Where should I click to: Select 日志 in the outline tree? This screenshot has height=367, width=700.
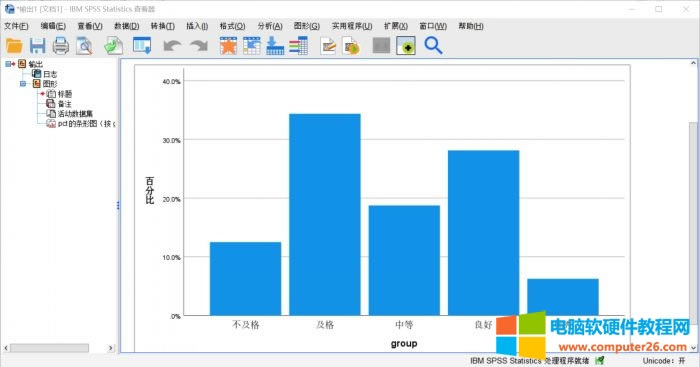[x=50, y=74]
